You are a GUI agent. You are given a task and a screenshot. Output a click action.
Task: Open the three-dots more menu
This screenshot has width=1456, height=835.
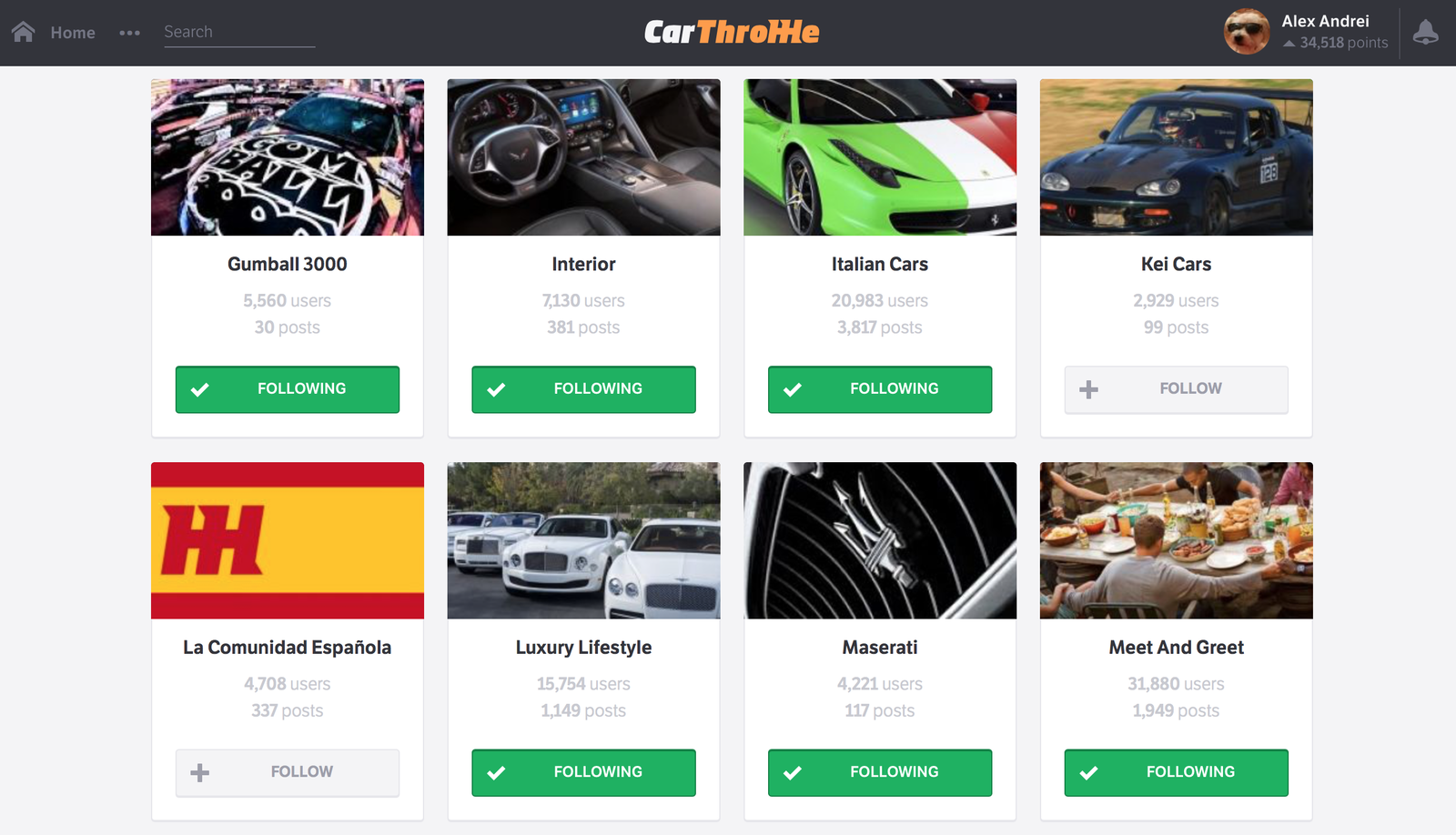click(x=129, y=33)
